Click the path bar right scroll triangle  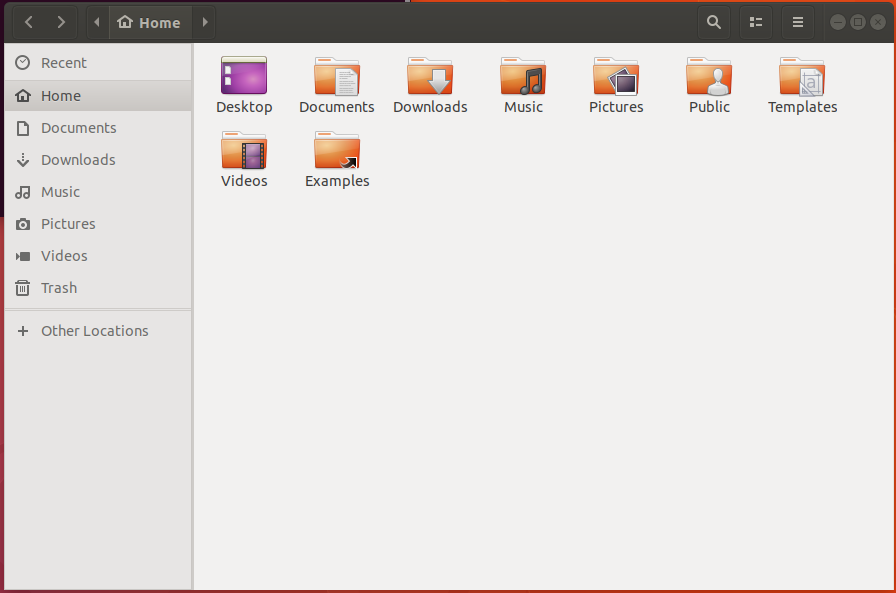[205, 22]
